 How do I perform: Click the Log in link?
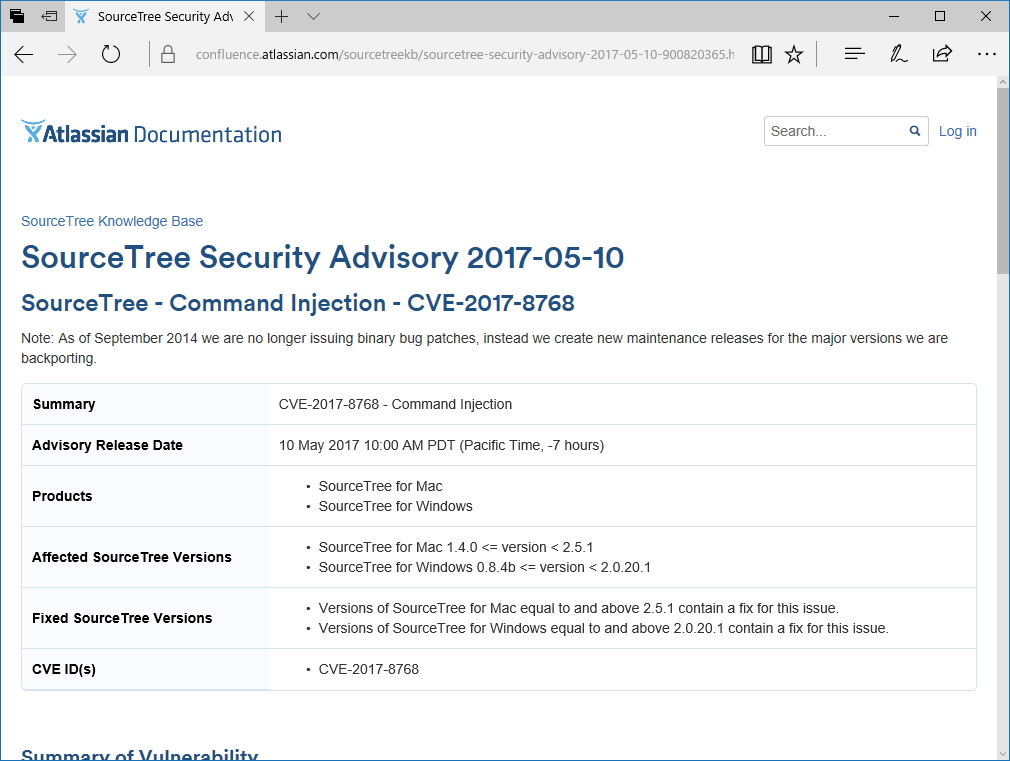(957, 131)
